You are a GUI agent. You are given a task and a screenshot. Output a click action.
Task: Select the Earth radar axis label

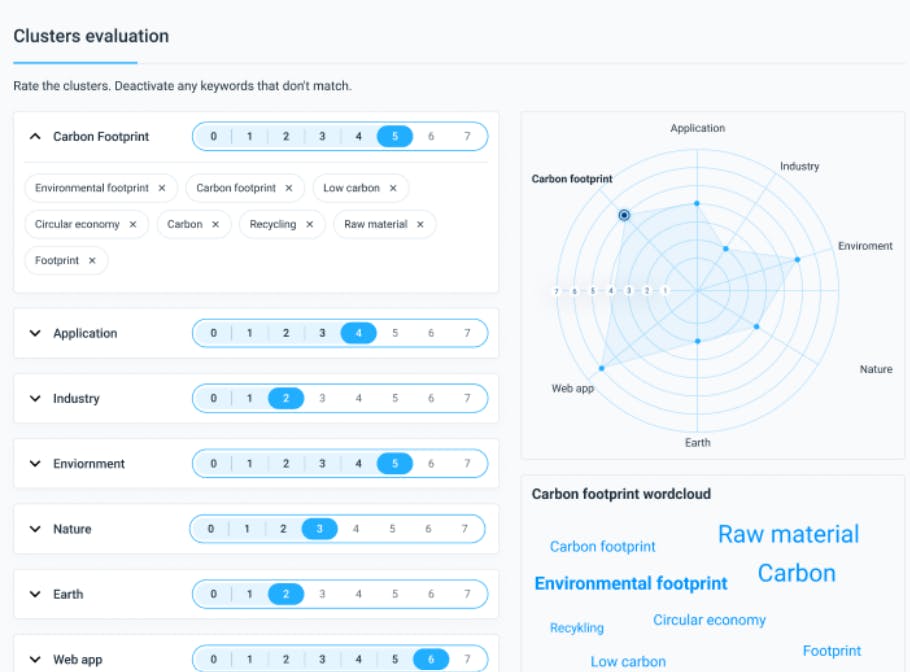coord(697,443)
